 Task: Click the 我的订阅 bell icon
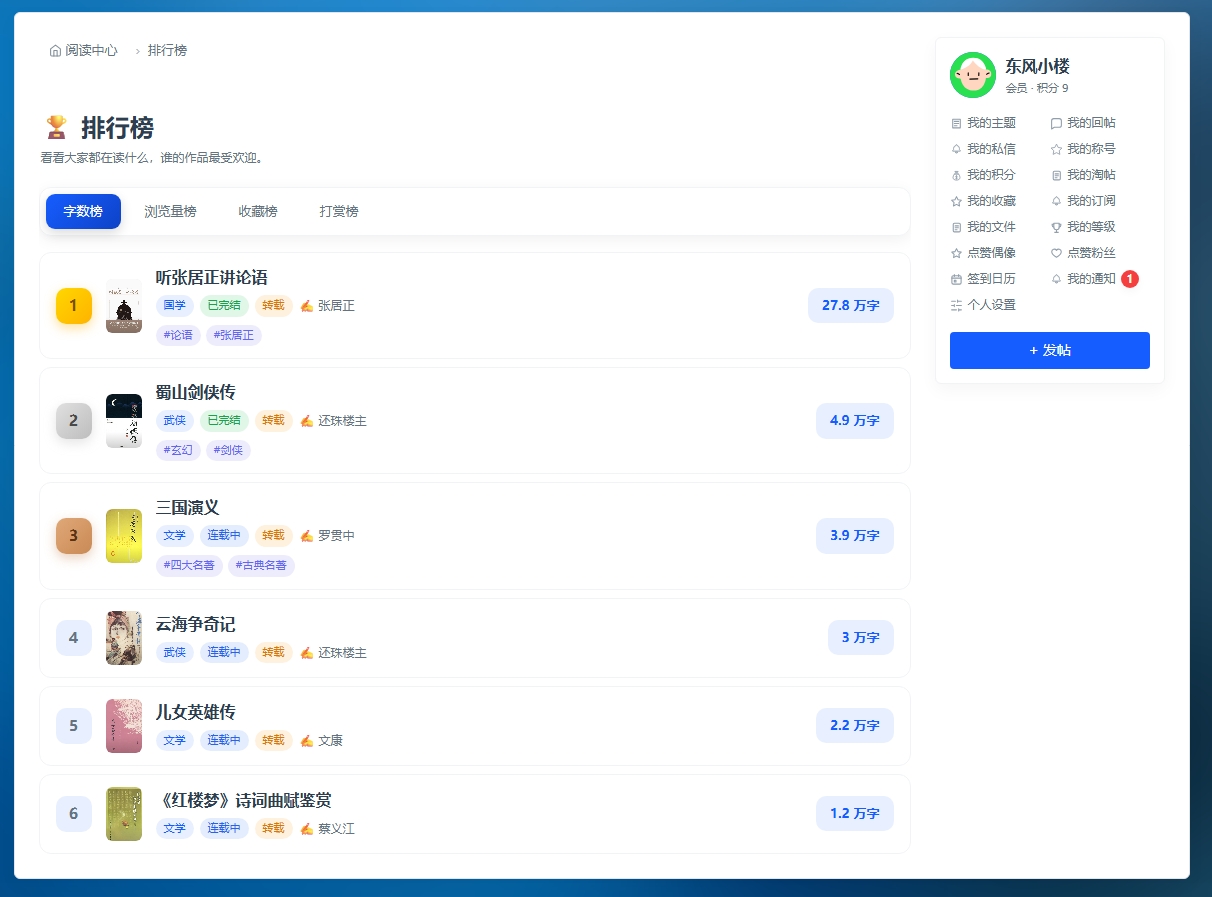(1056, 201)
